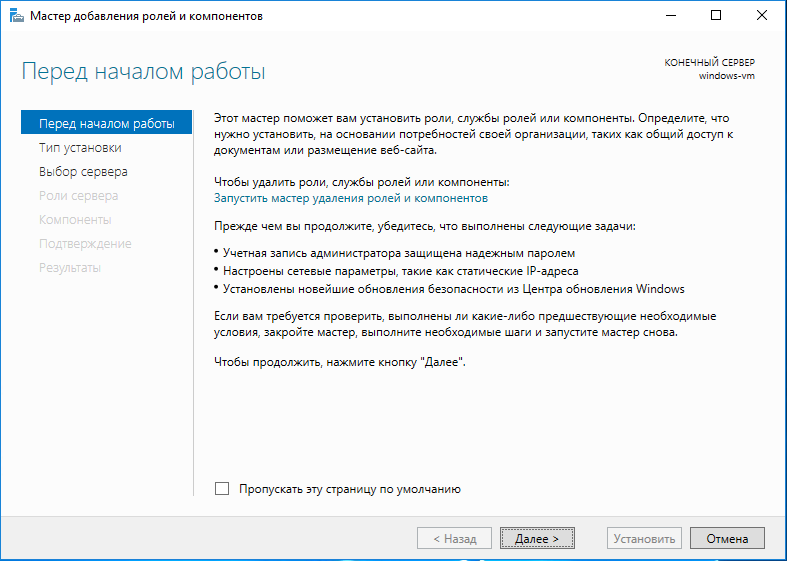The image size is (787, 561).
Task: Click the 'Далее >' button
Action: pos(537,538)
